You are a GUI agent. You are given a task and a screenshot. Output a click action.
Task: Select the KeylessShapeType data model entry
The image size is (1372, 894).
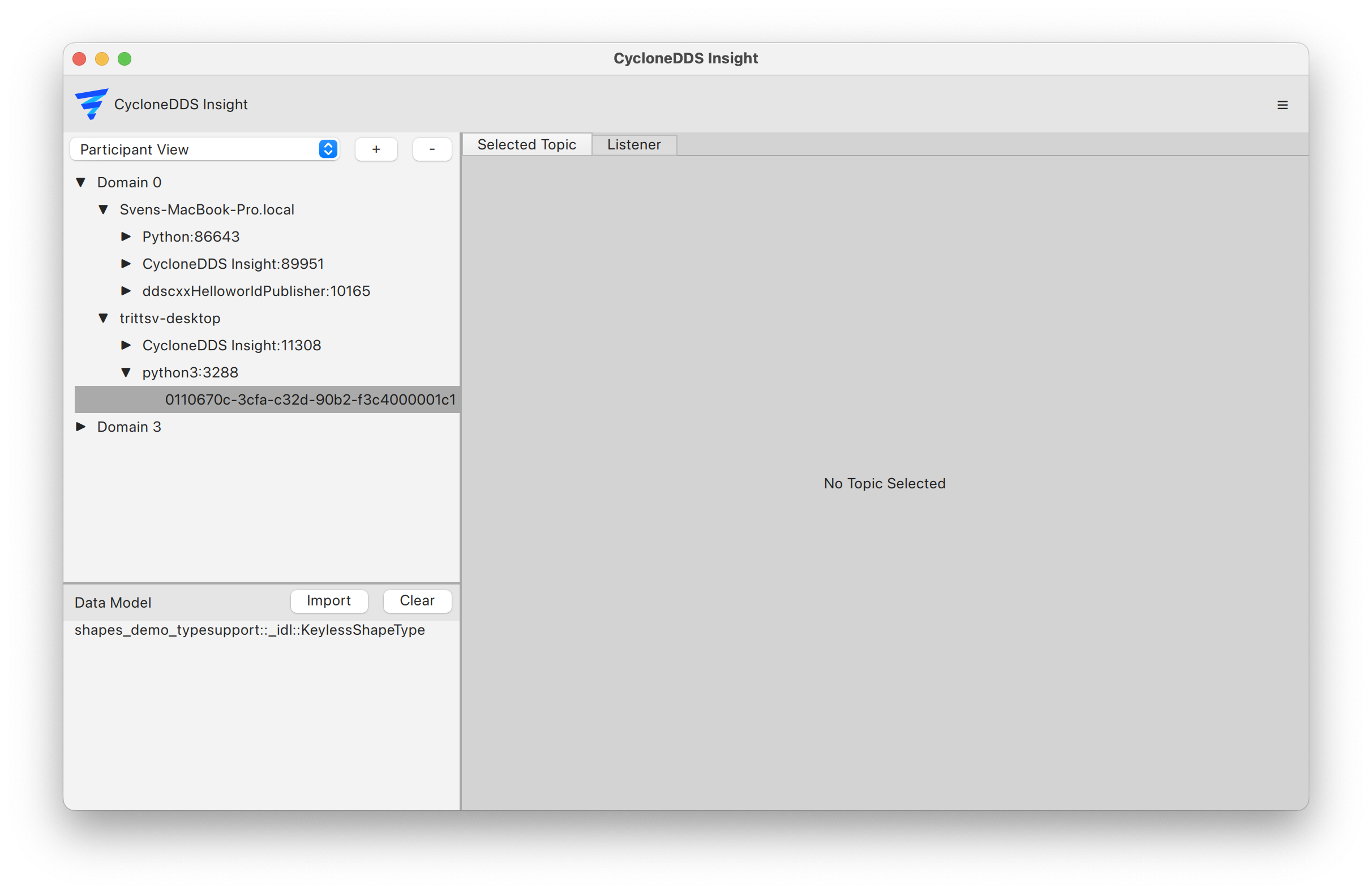coord(249,630)
